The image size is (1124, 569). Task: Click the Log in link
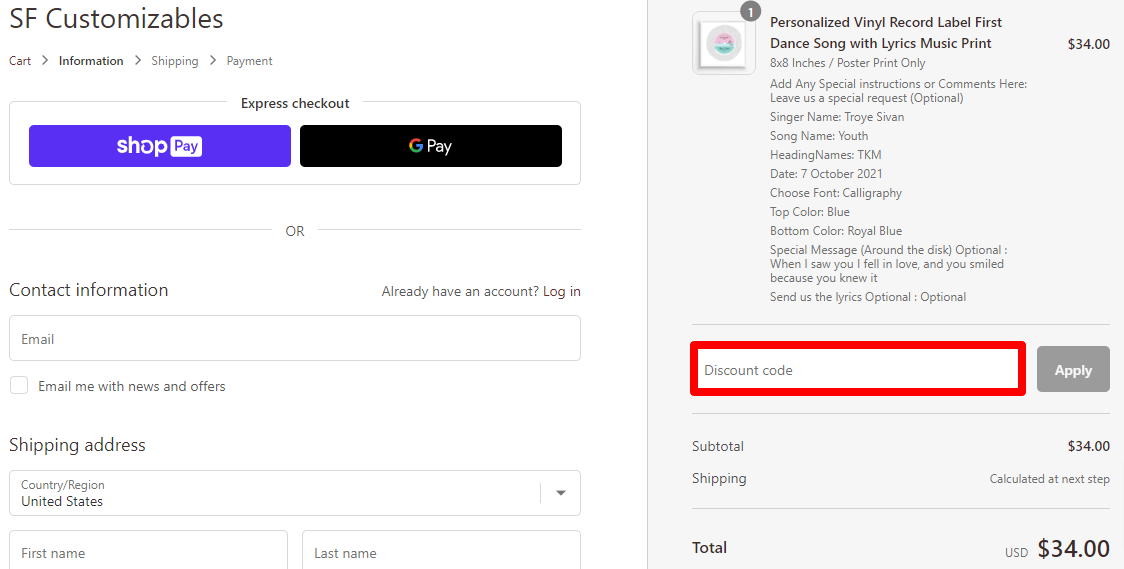[561, 291]
